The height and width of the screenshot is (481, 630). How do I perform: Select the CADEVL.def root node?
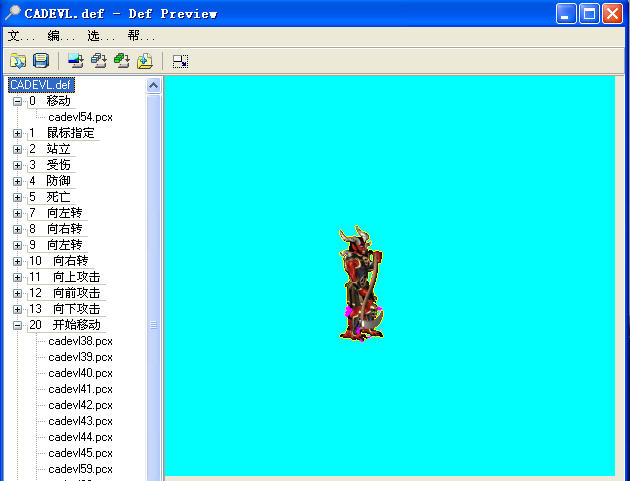41,85
